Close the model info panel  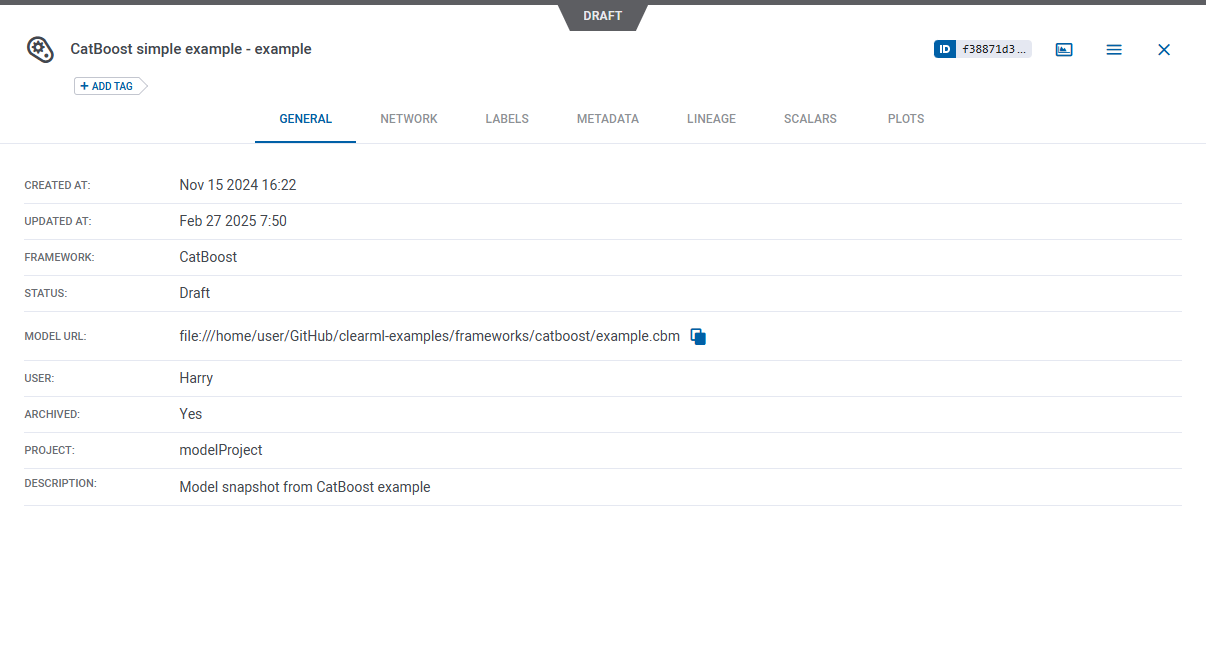pos(1164,49)
